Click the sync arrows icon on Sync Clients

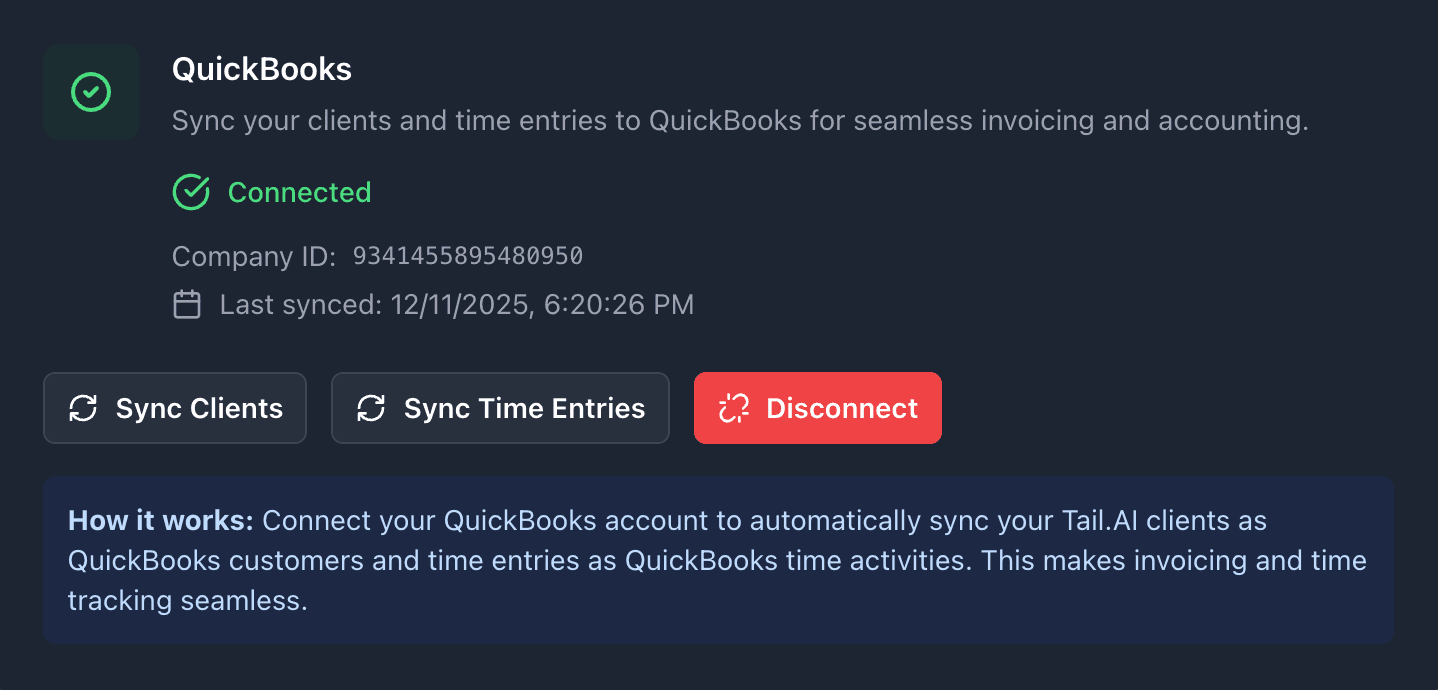pyautogui.click(x=84, y=408)
